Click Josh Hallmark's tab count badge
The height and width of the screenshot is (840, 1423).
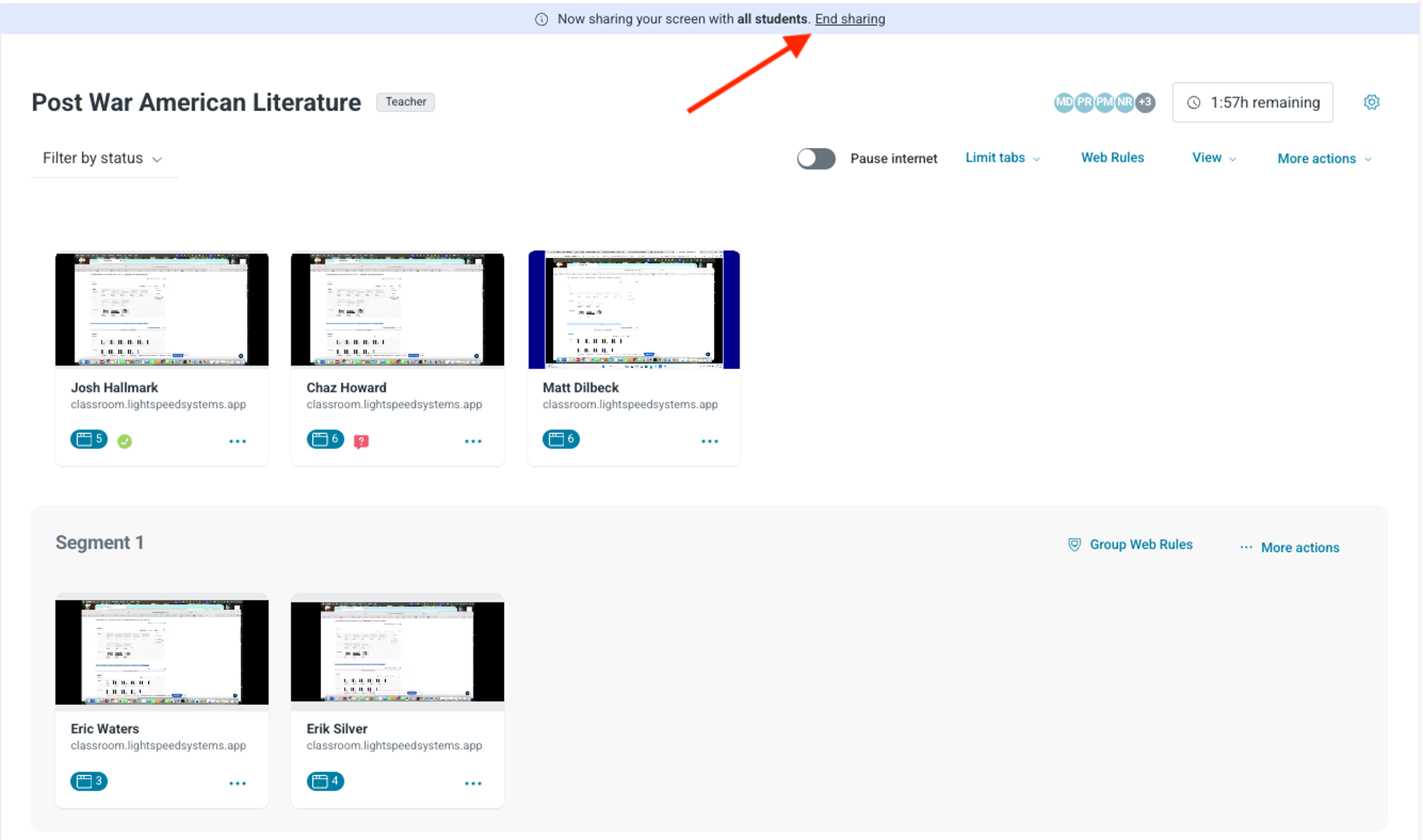coord(88,439)
